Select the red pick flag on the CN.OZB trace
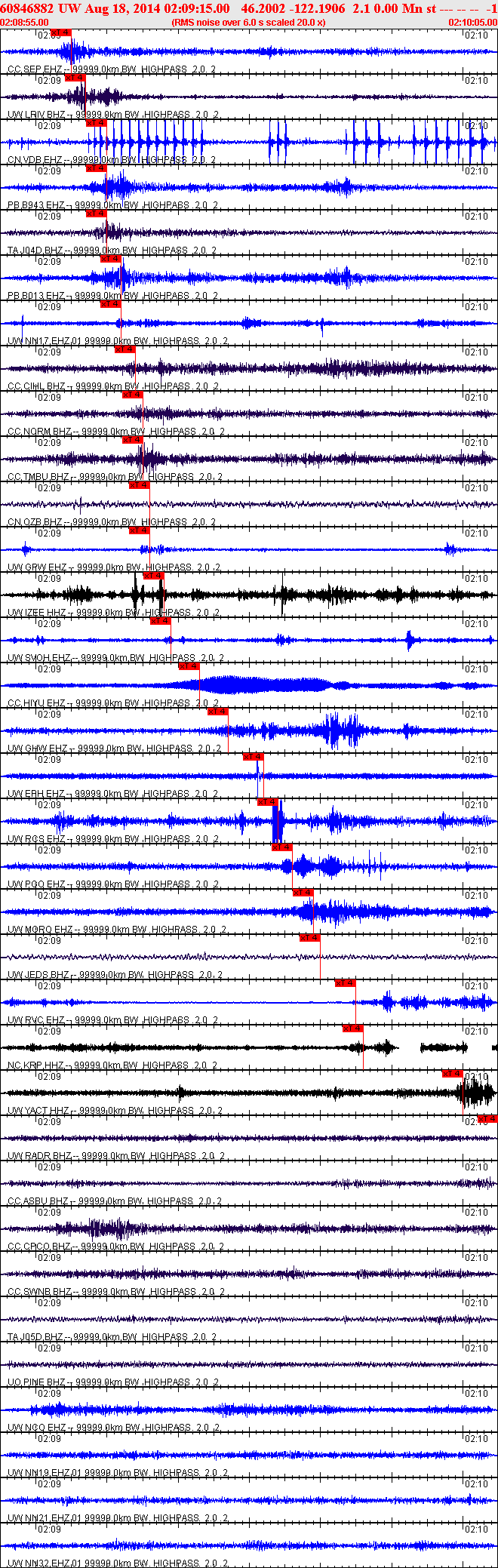Image resolution: width=498 pixels, height=1568 pixels. (139, 485)
